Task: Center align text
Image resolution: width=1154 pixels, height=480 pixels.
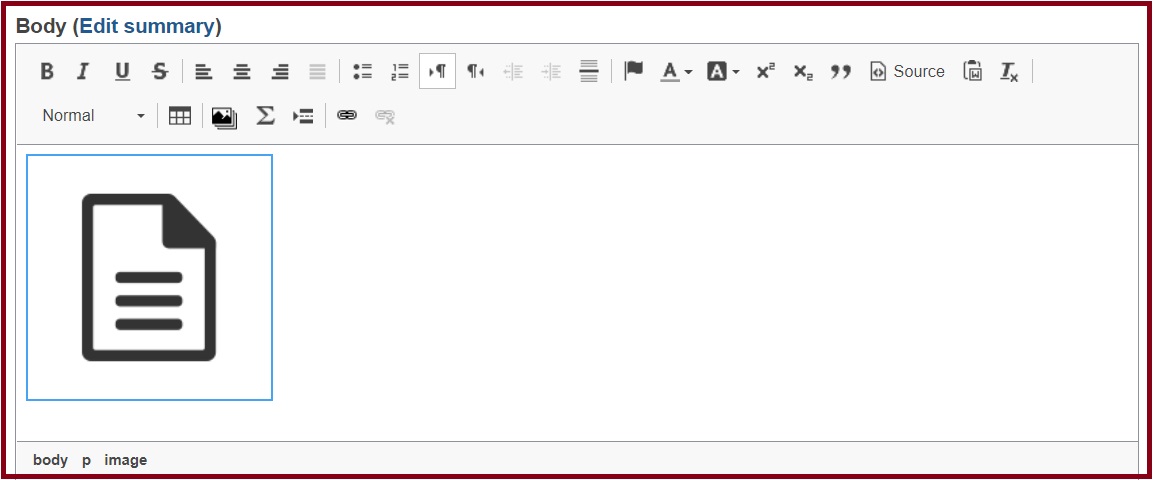Action: [242, 71]
